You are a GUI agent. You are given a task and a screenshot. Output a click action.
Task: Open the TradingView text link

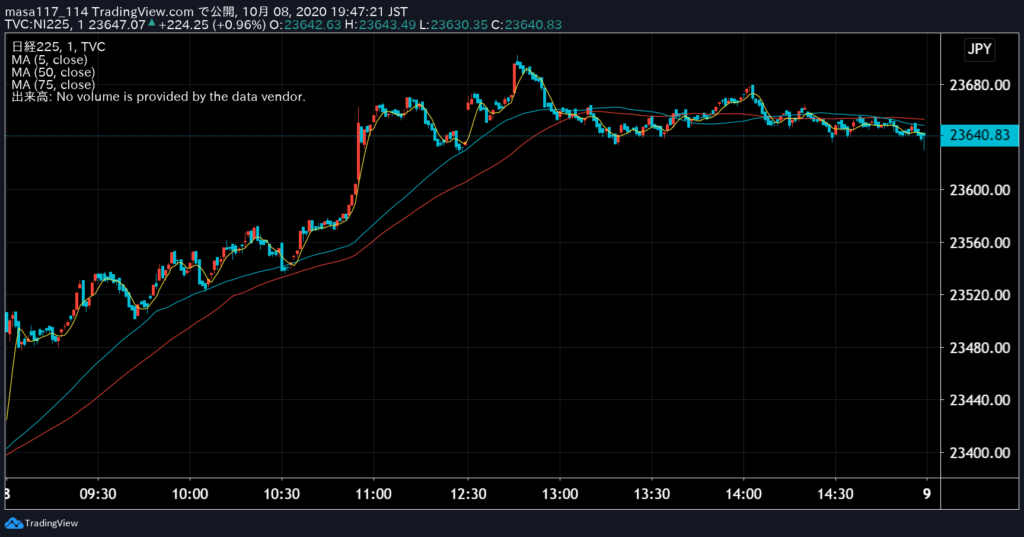[51, 523]
